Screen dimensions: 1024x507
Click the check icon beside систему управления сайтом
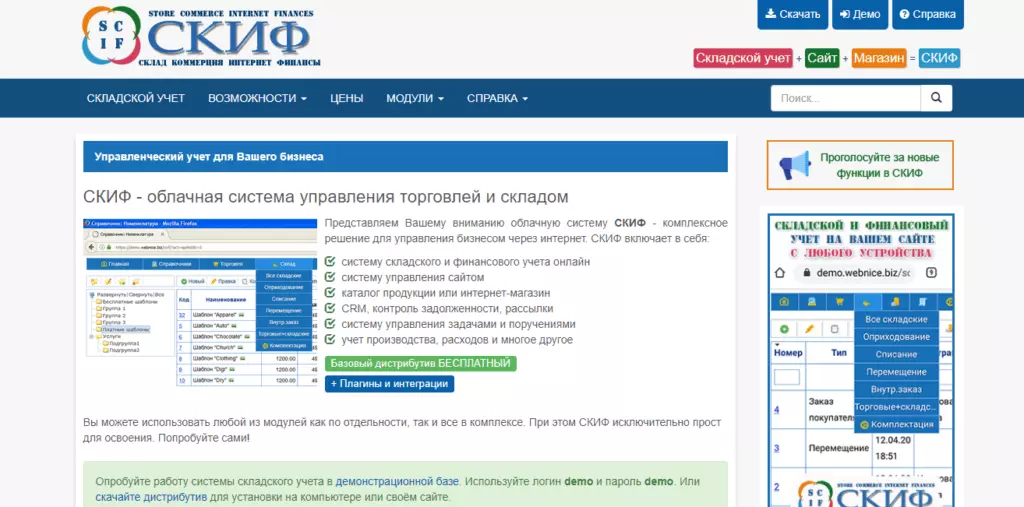tap(330, 277)
